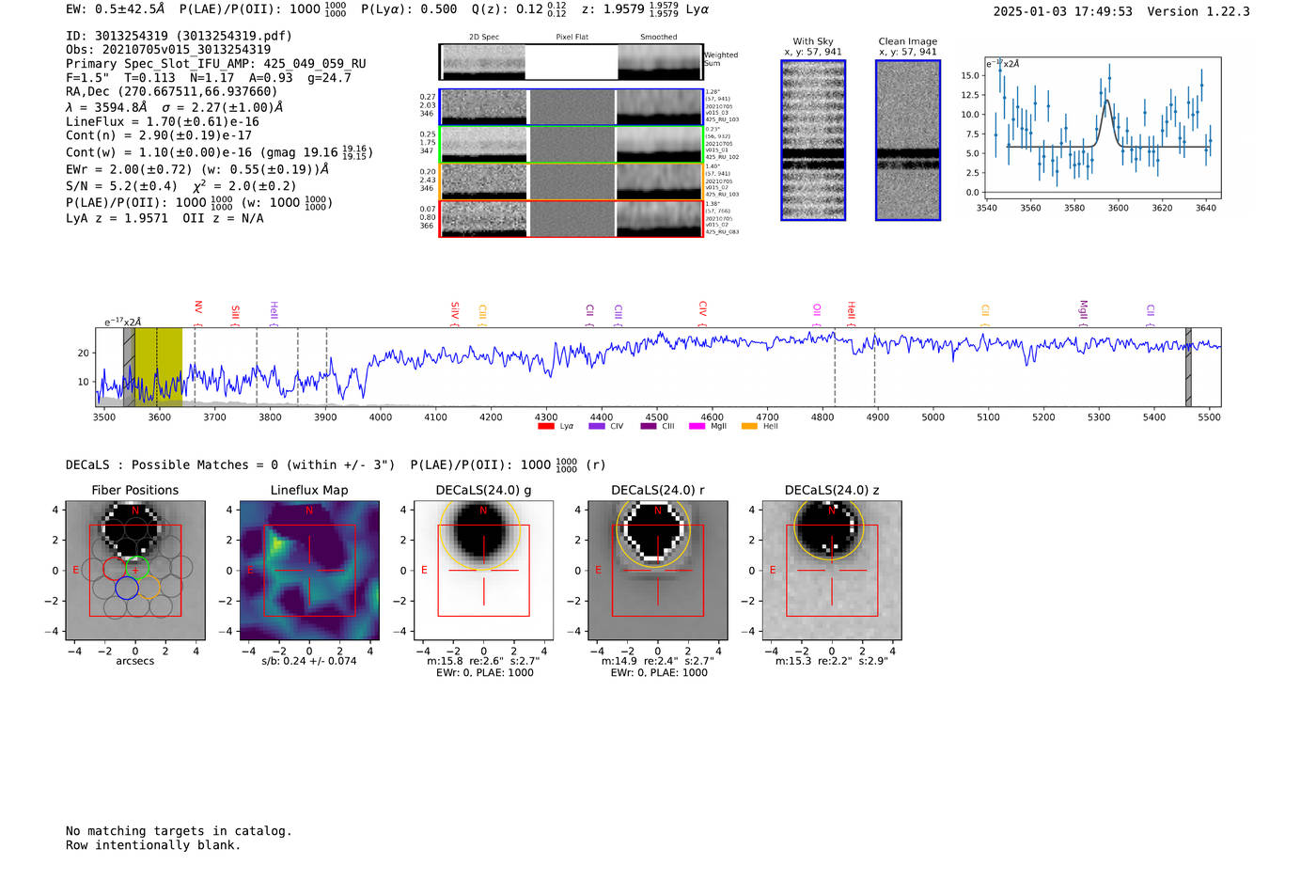
Task: Click the SiIV line marker label
Action: coord(455,310)
